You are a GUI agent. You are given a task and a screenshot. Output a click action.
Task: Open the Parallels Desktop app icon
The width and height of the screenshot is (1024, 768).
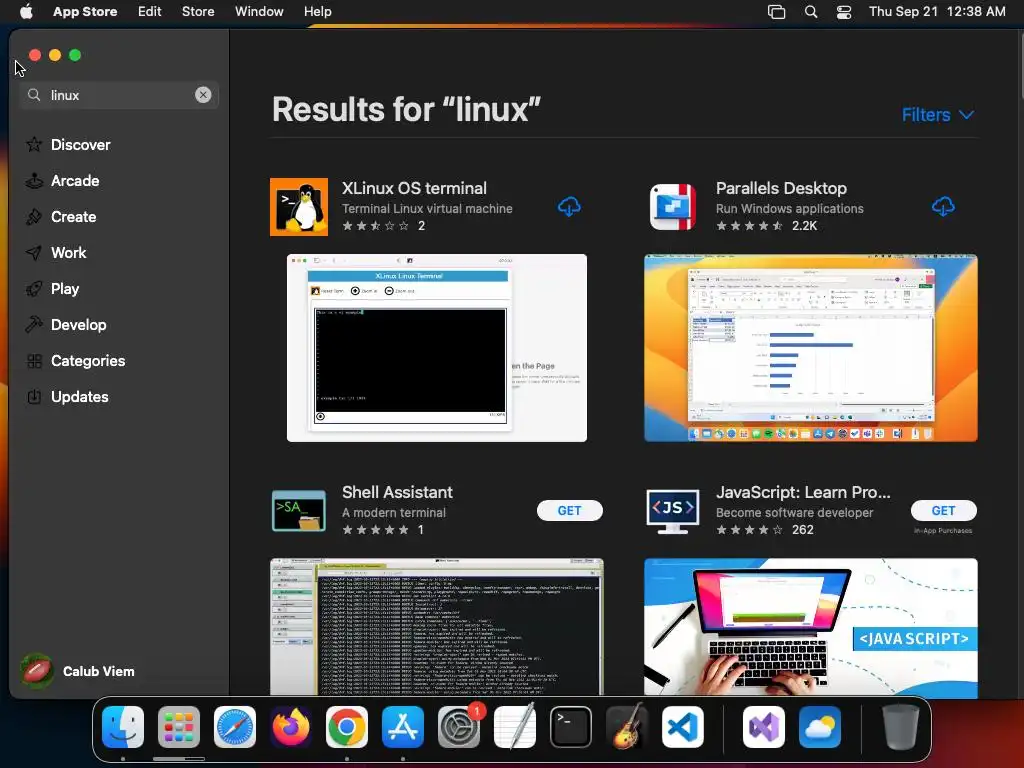pyautogui.click(x=673, y=207)
